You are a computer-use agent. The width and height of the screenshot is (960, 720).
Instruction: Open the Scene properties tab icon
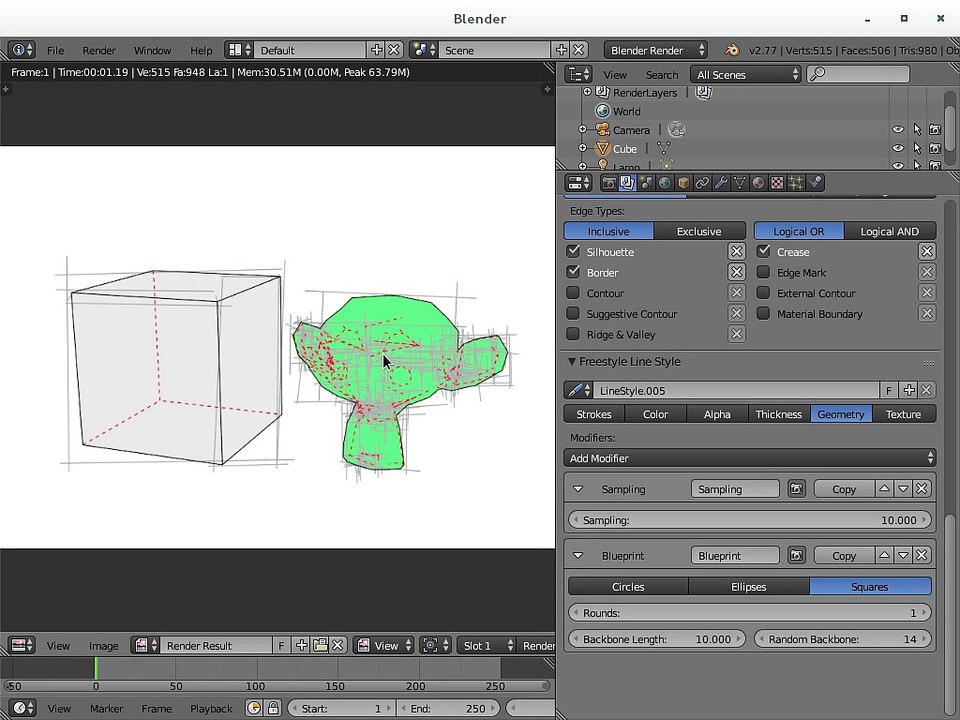[646, 182]
